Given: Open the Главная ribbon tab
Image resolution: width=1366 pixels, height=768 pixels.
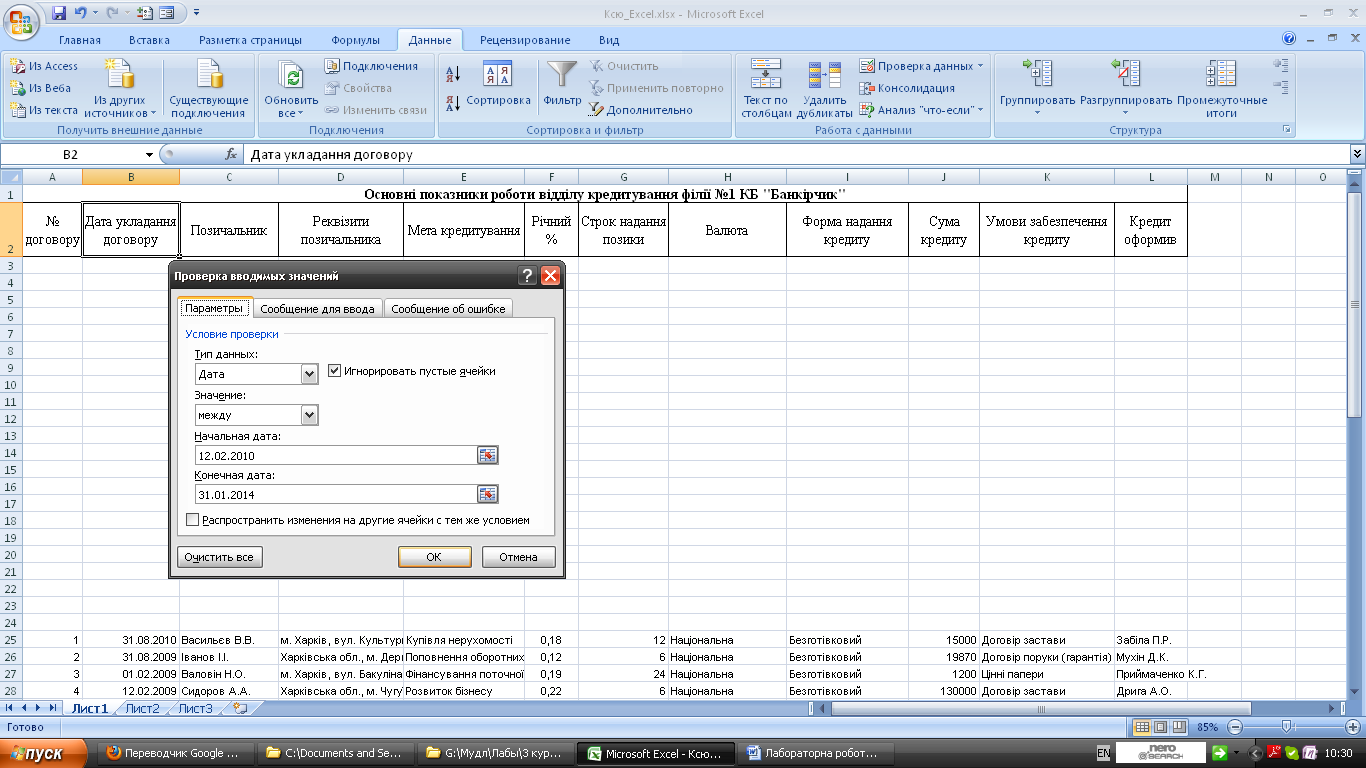Looking at the screenshot, I should [80, 40].
